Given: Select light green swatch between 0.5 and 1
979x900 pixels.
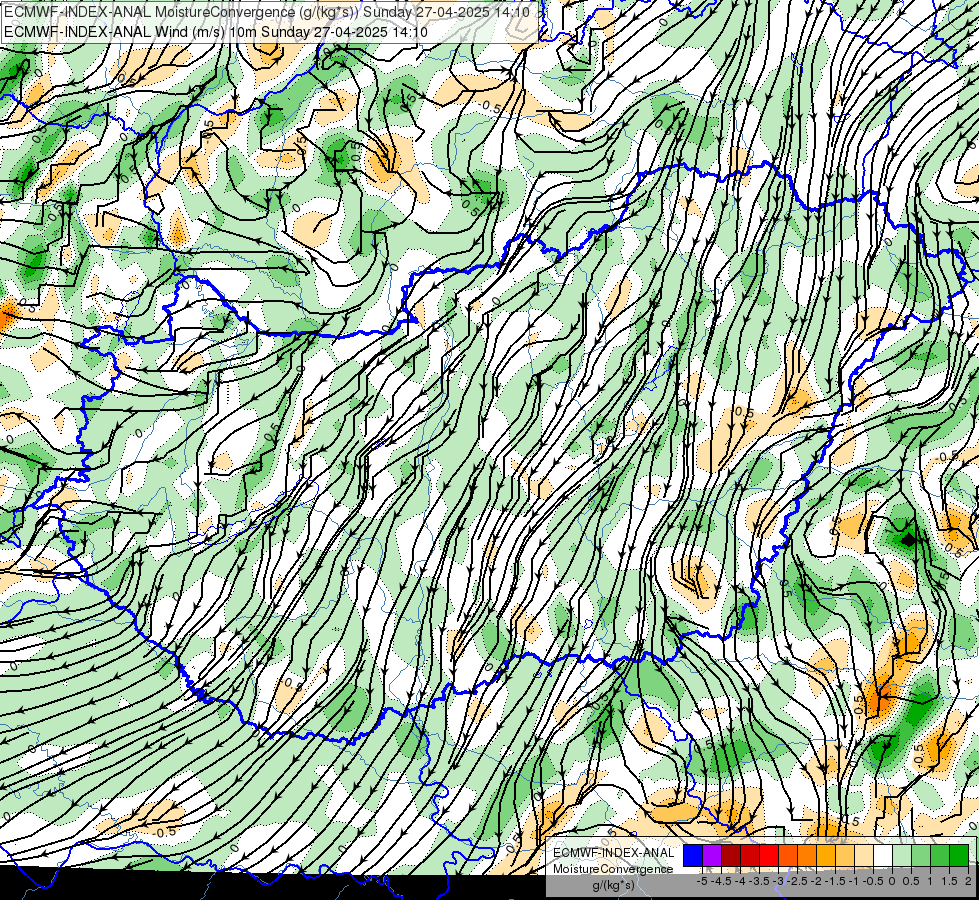Looking at the screenshot, I should tap(921, 855).
